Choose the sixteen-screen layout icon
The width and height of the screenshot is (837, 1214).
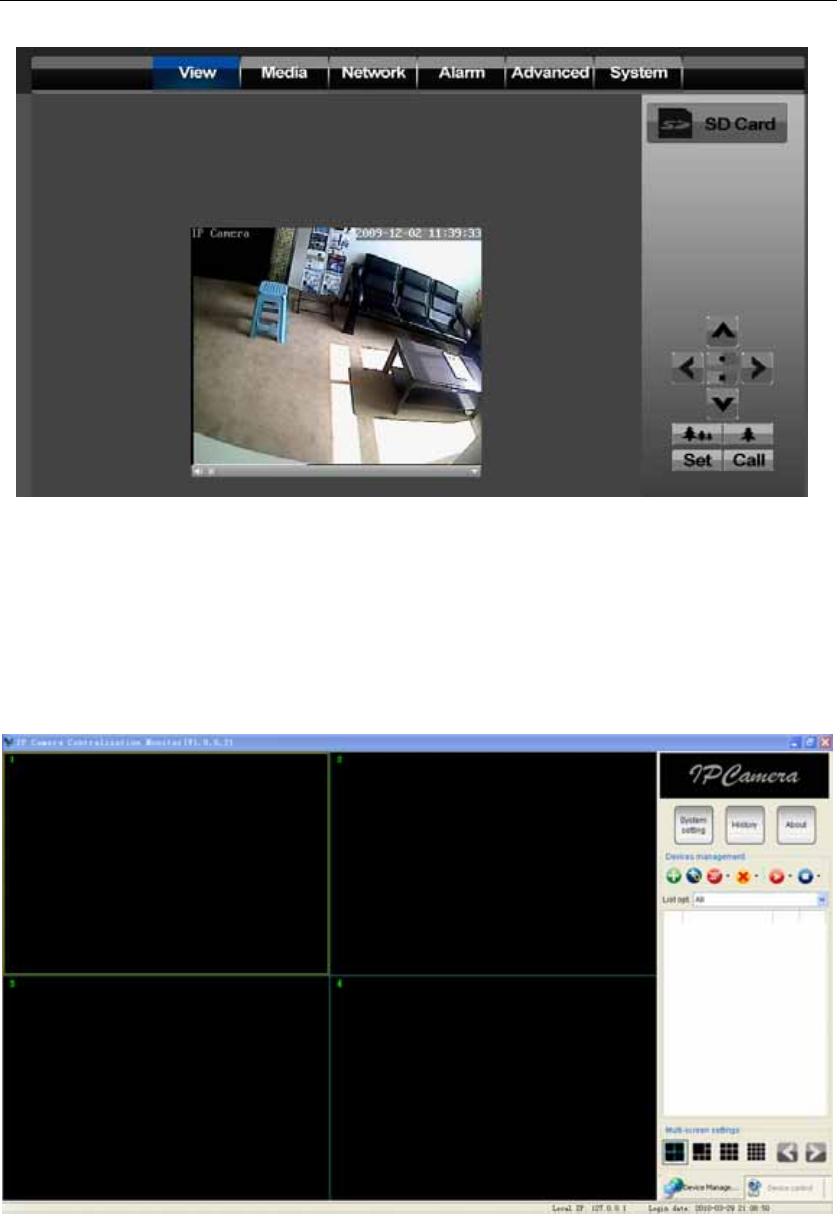click(757, 1152)
